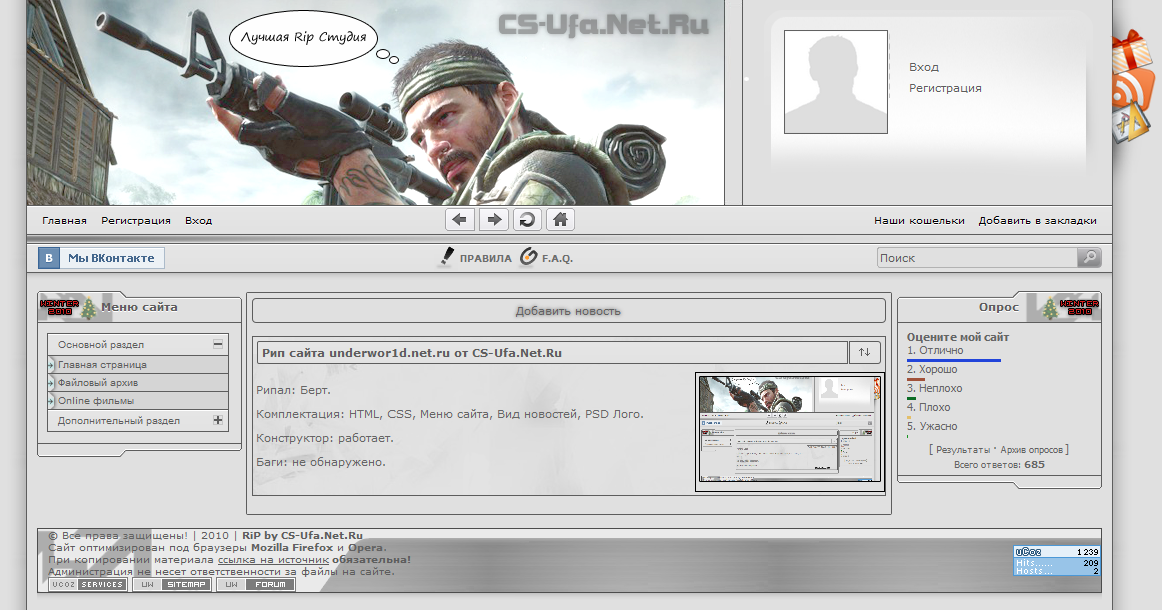Open the site screenshot thumbnail in news
The image size is (1162, 610).
(789, 432)
